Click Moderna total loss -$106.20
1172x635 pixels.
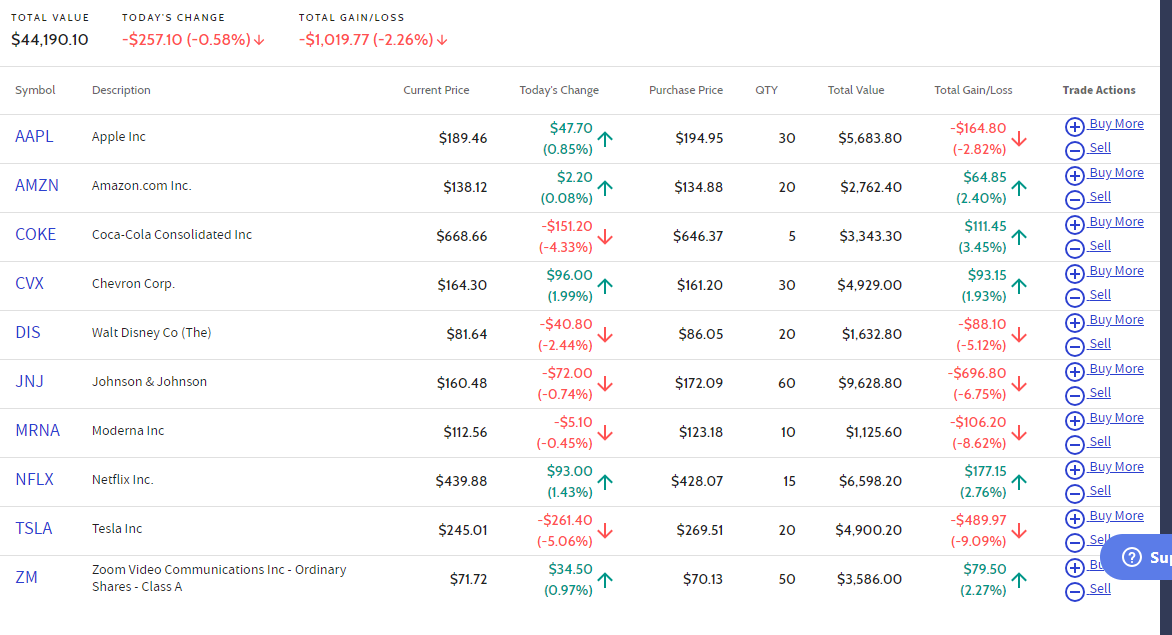point(978,422)
